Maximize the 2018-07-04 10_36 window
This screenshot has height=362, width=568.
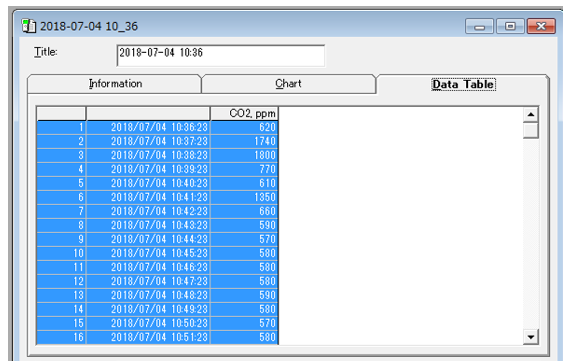coord(510,26)
